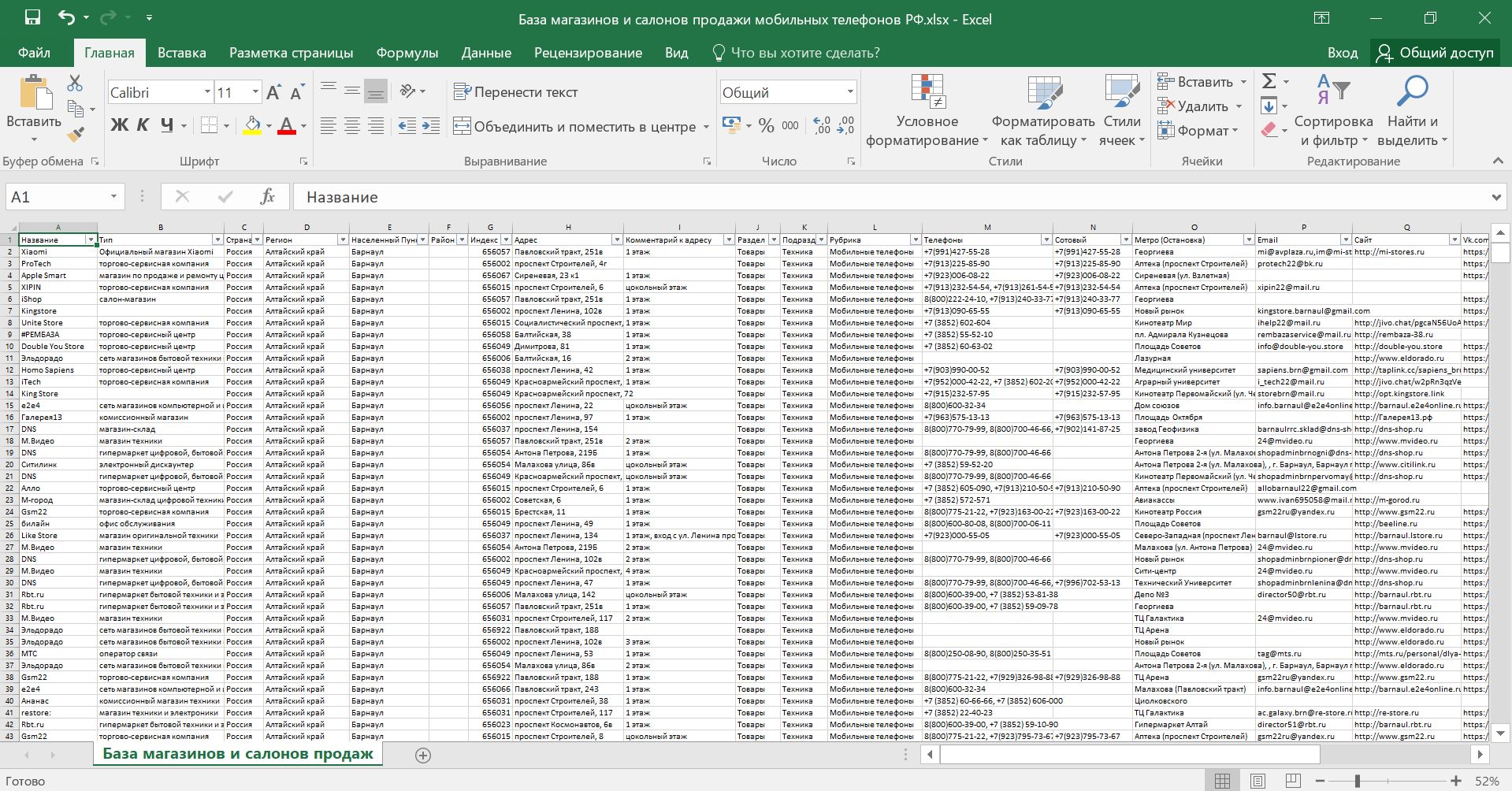Switch to the Вставка ribbon tab
1512x791 pixels.
point(181,53)
